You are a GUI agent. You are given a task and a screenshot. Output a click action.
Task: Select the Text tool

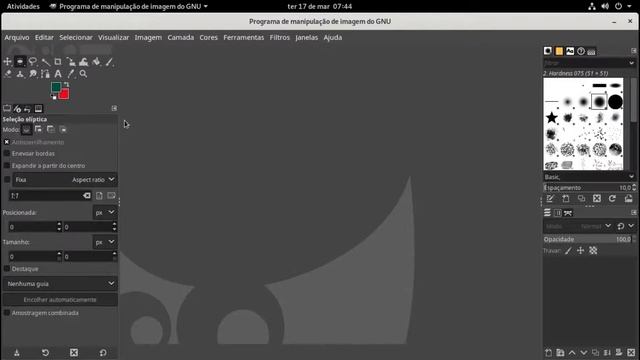tap(58, 74)
